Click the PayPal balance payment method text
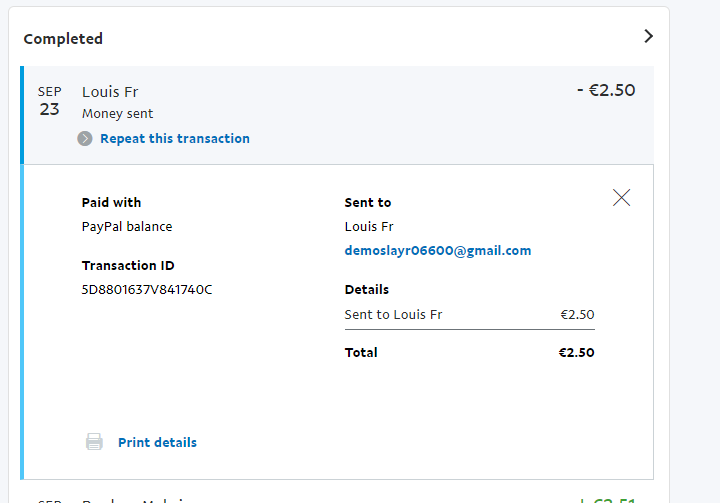Image resolution: width=720 pixels, height=503 pixels. pos(127,227)
